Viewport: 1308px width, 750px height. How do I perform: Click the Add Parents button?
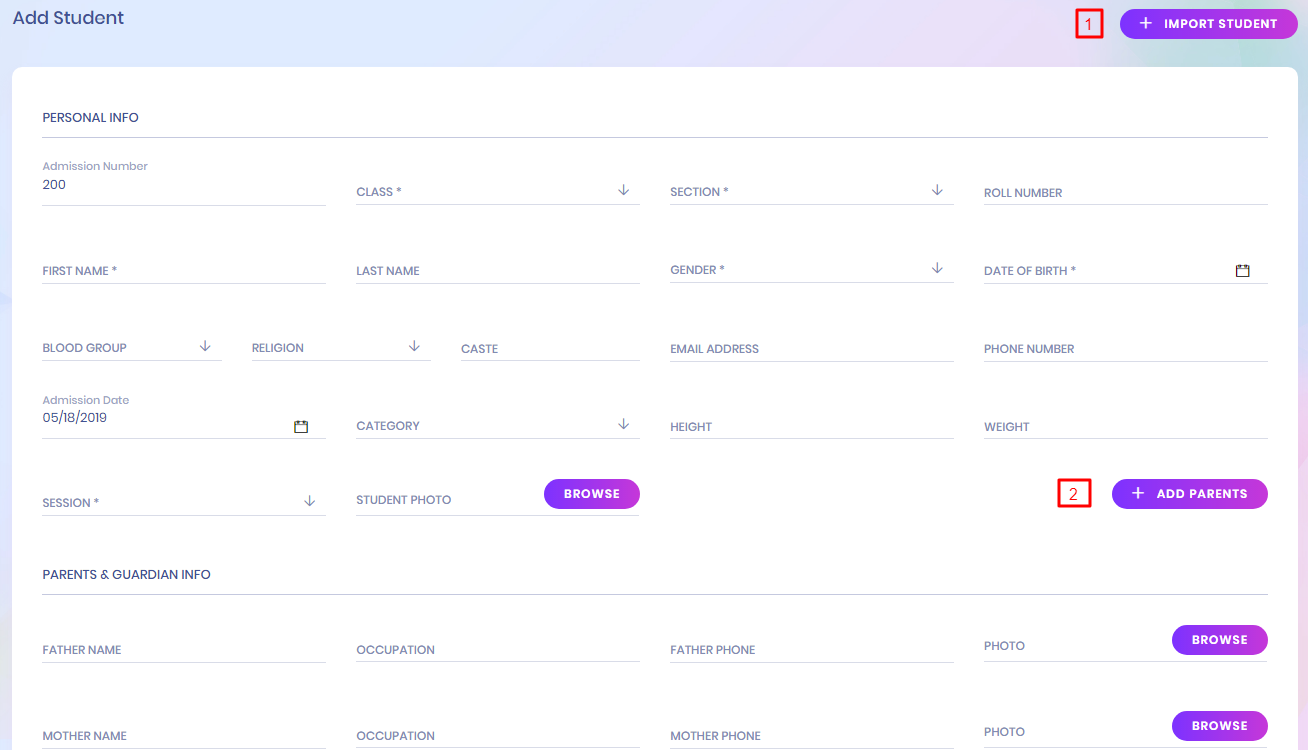coord(1189,494)
